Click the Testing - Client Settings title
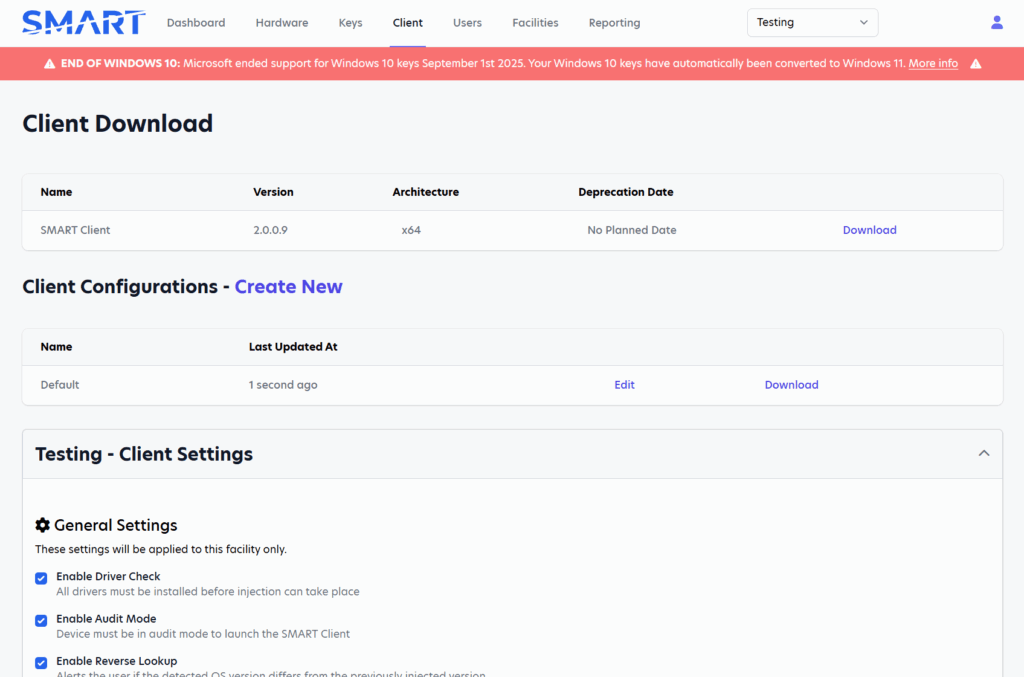The height and width of the screenshot is (677, 1024). point(144,454)
